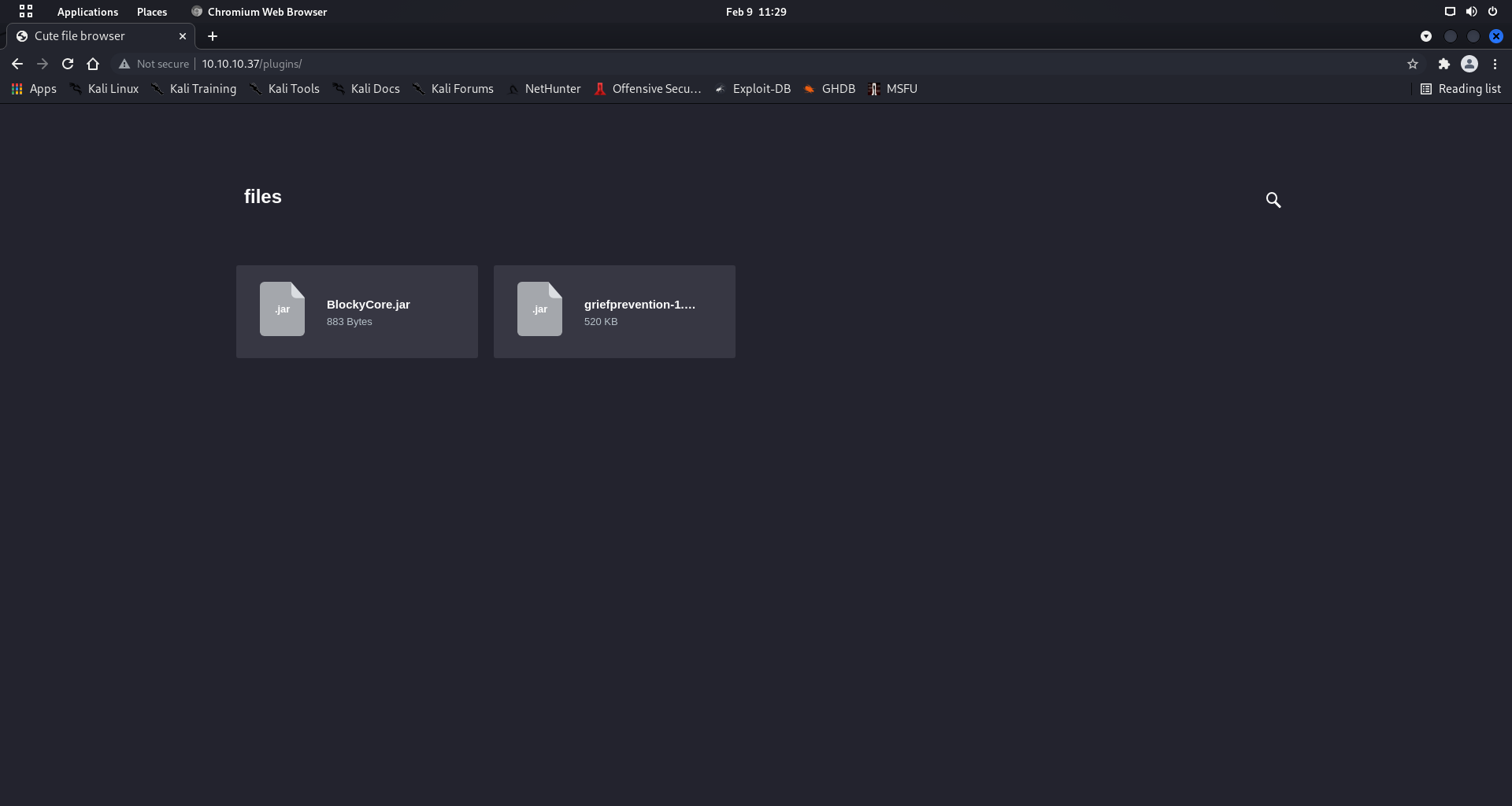The width and height of the screenshot is (1512, 806).
Task: Open a new browser tab
Action: 213,36
